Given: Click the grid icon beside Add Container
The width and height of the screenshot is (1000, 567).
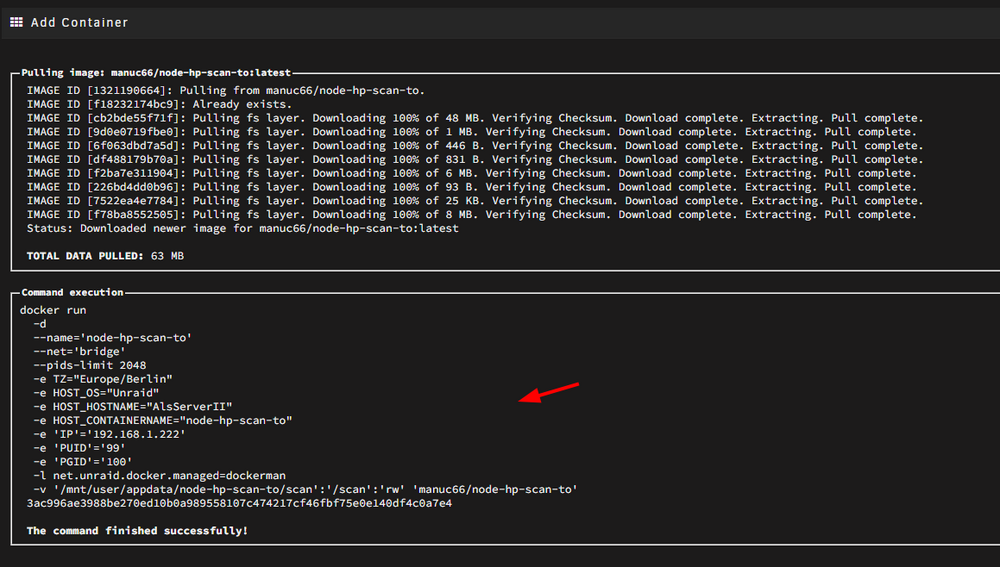Looking at the screenshot, I should click(x=17, y=22).
